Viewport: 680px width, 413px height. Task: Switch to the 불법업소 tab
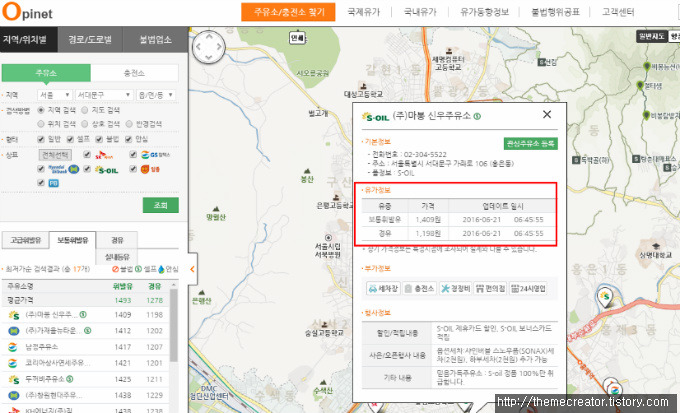tap(155, 39)
